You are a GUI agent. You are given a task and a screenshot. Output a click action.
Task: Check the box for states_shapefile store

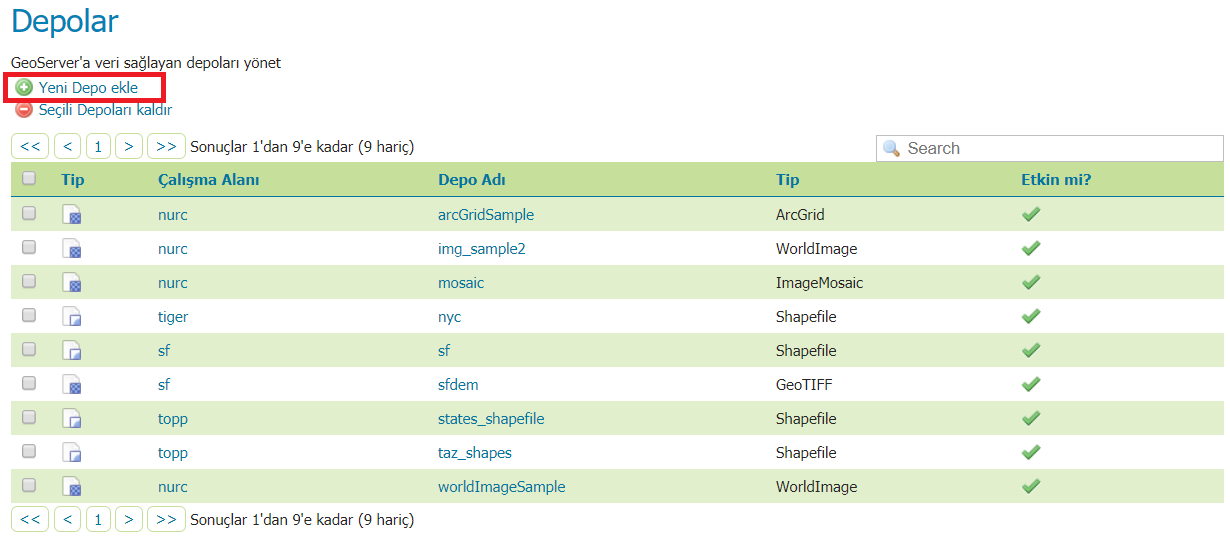(x=29, y=417)
